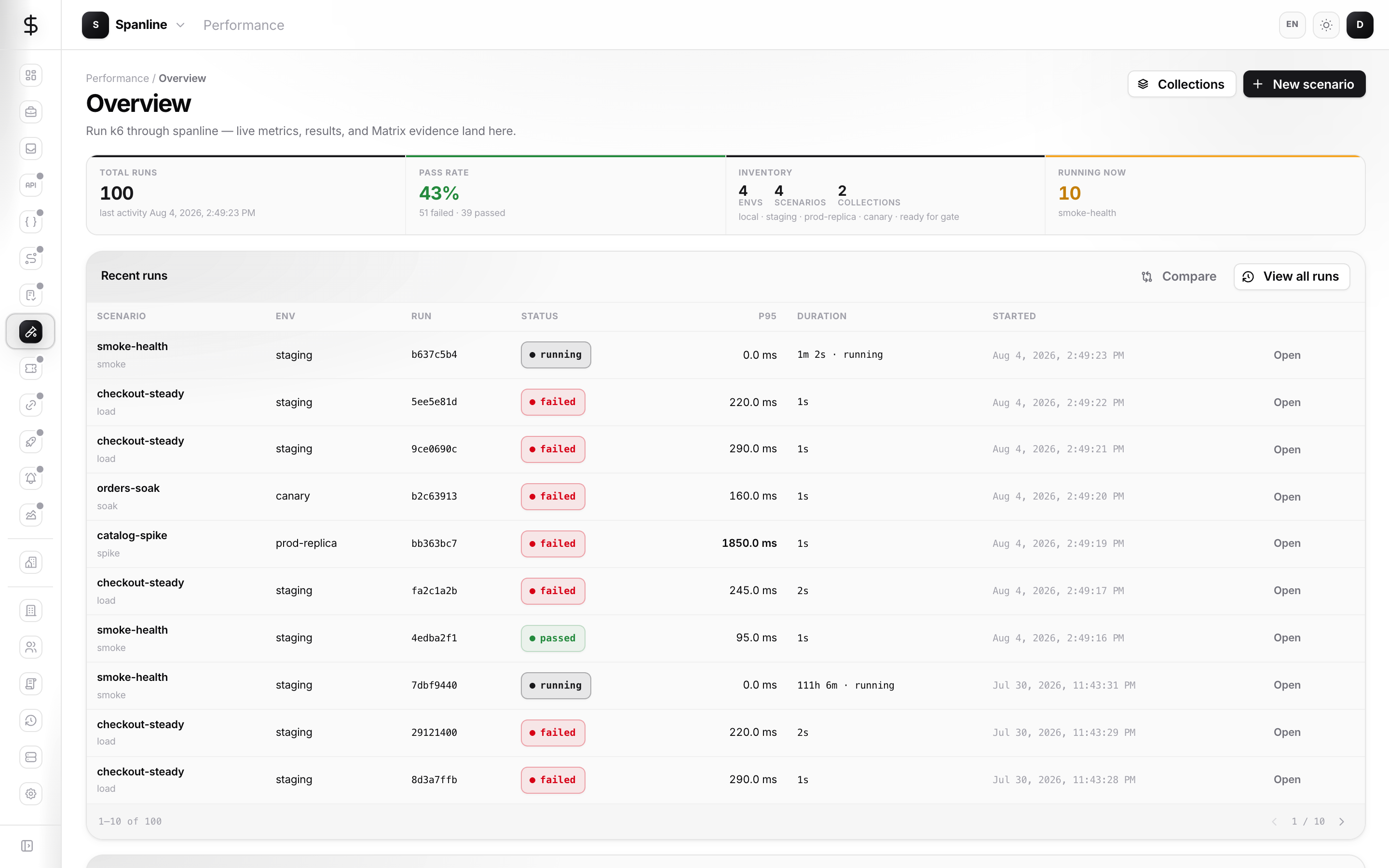This screenshot has width=1389, height=868.
Task: Open the passed run 4edba2f1
Action: pos(1287,638)
